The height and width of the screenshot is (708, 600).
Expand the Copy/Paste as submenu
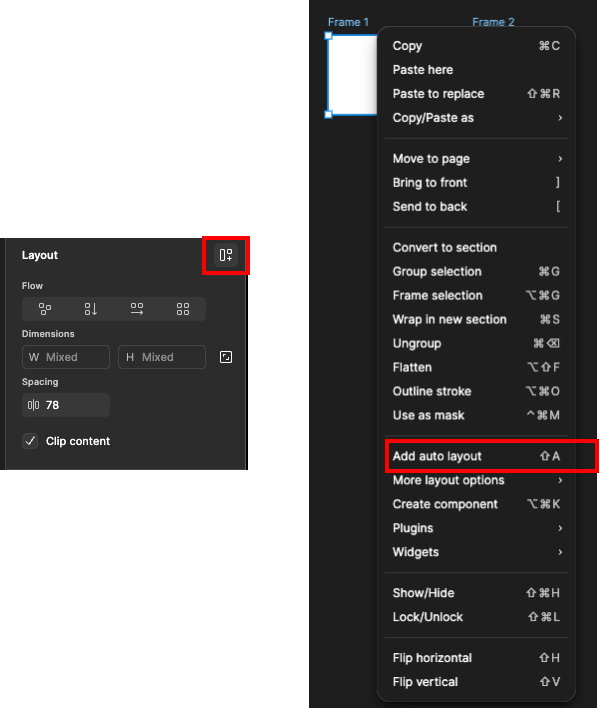click(477, 118)
